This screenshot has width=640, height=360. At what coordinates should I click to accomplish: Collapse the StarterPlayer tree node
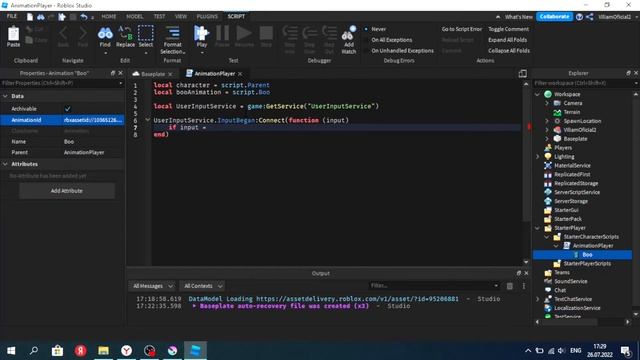coord(538,228)
